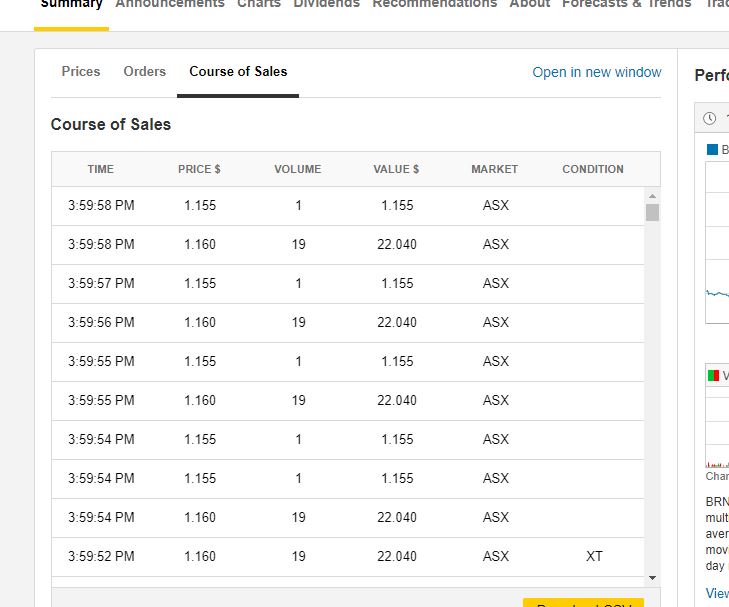The image size is (729, 607).
Task: Switch to the Prices tab
Action: point(81,72)
